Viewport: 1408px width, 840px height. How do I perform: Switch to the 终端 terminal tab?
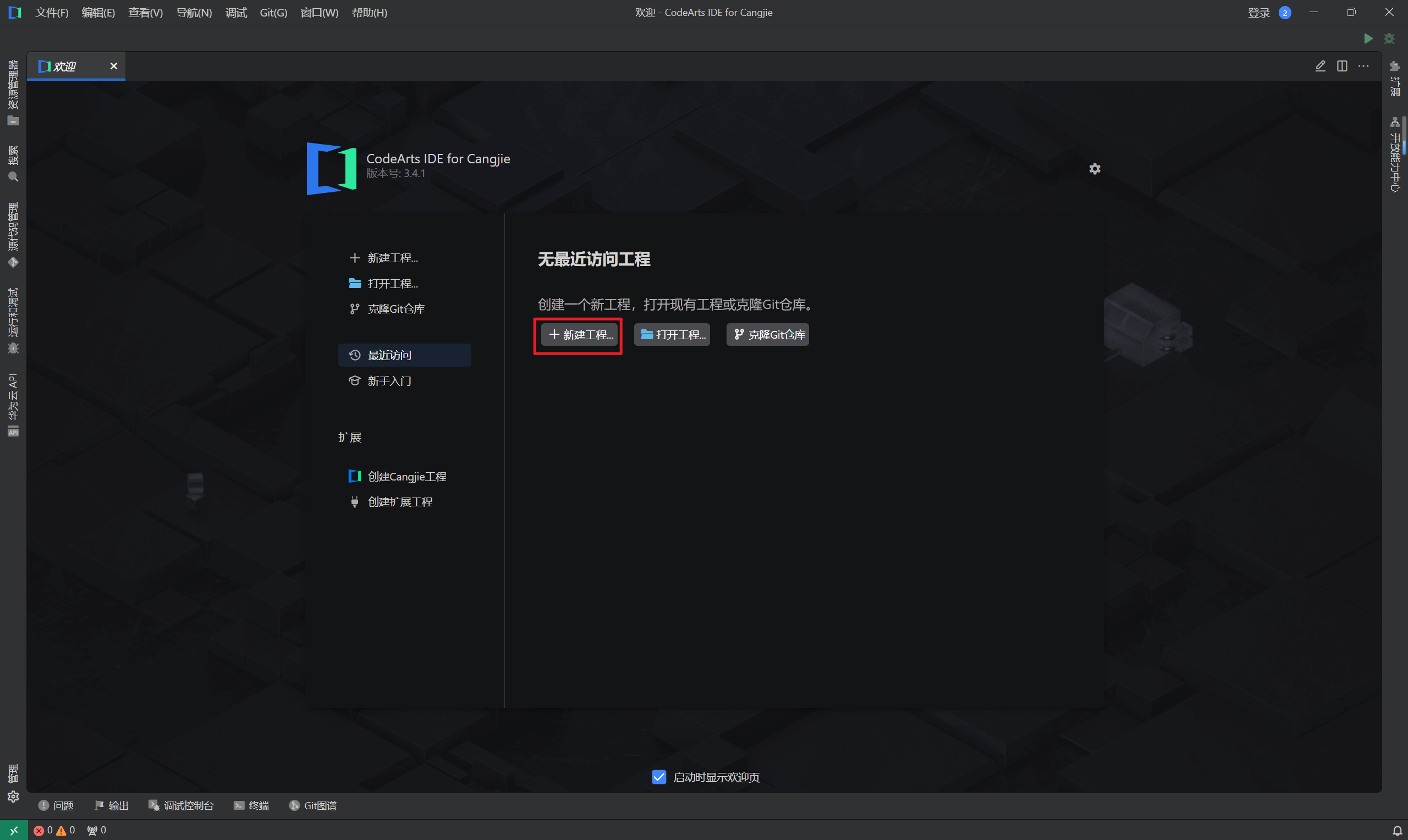coord(251,805)
